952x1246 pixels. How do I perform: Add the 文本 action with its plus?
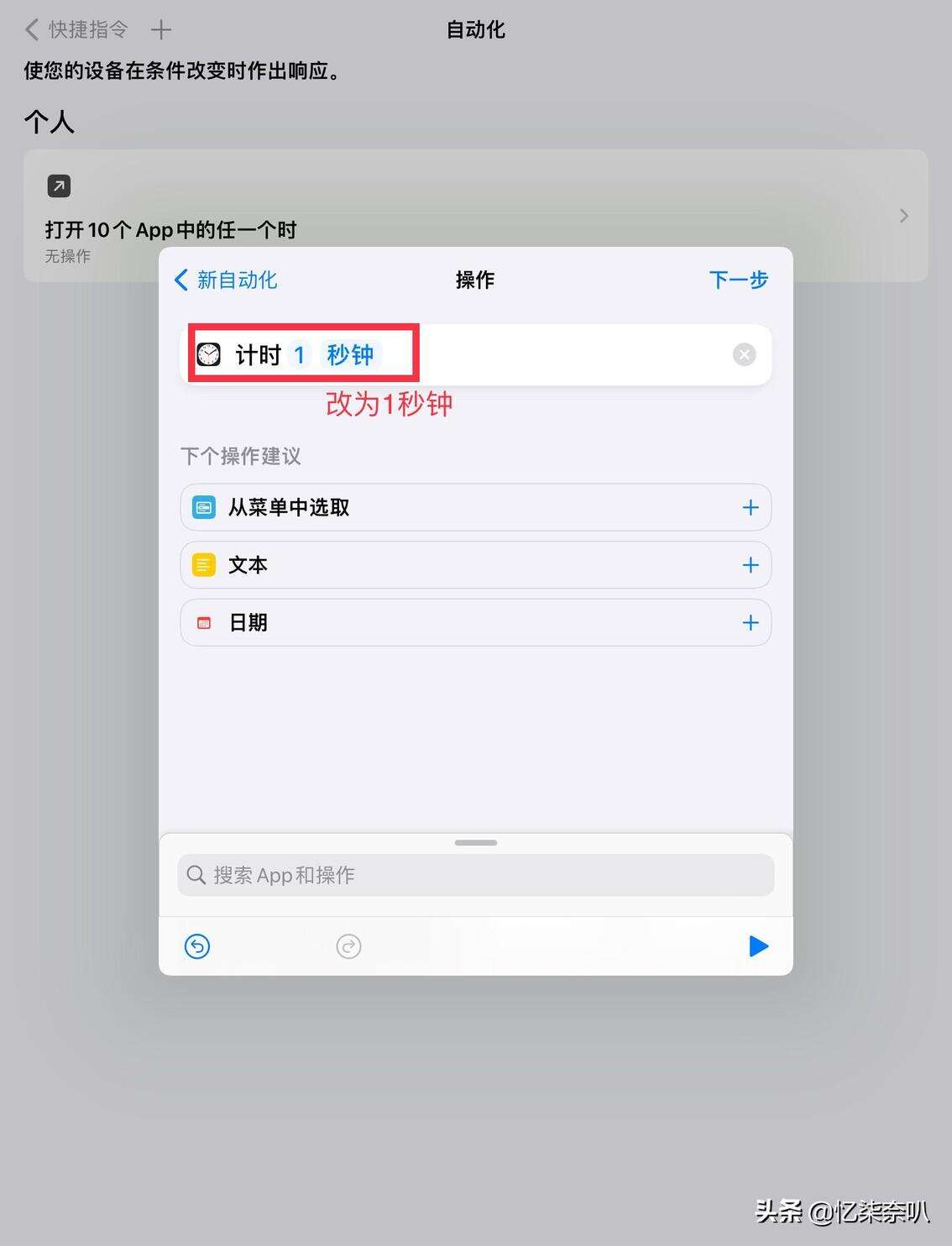click(x=751, y=565)
